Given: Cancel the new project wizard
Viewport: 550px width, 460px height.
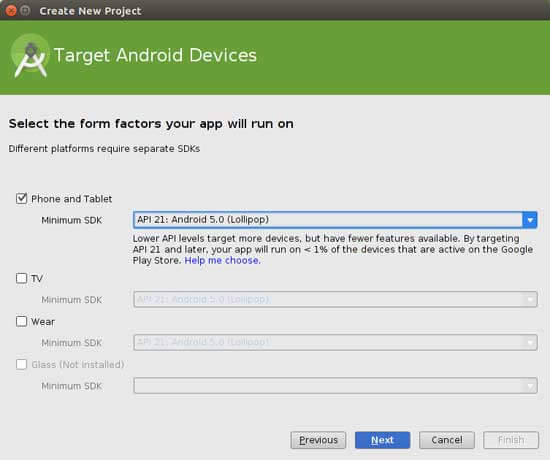Looking at the screenshot, I should [447, 440].
